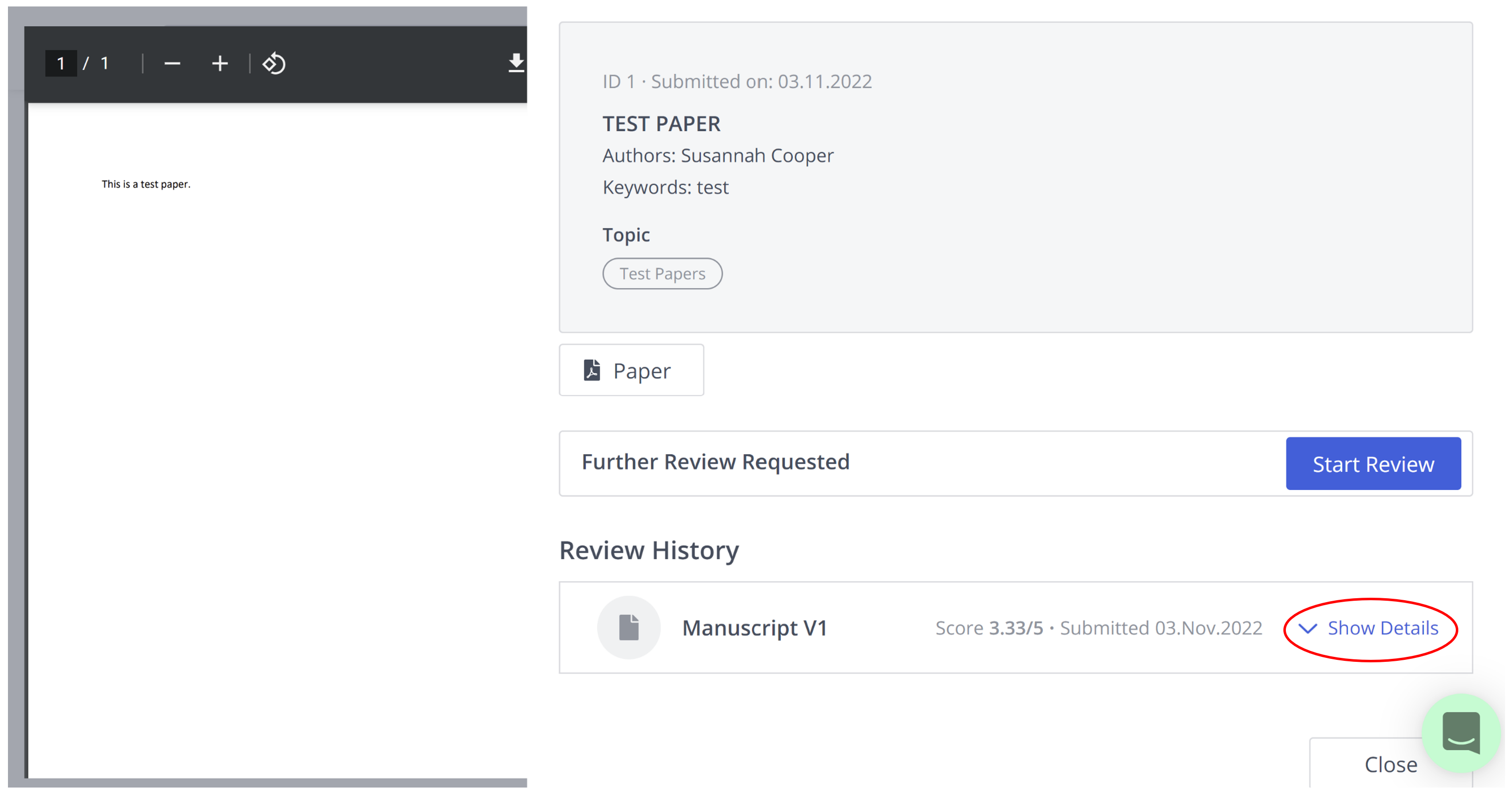This screenshot has height=793, width=1512.
Task: Click the 'Keywords: test' line
Action: pyautogui.click(x=665, y=188)
